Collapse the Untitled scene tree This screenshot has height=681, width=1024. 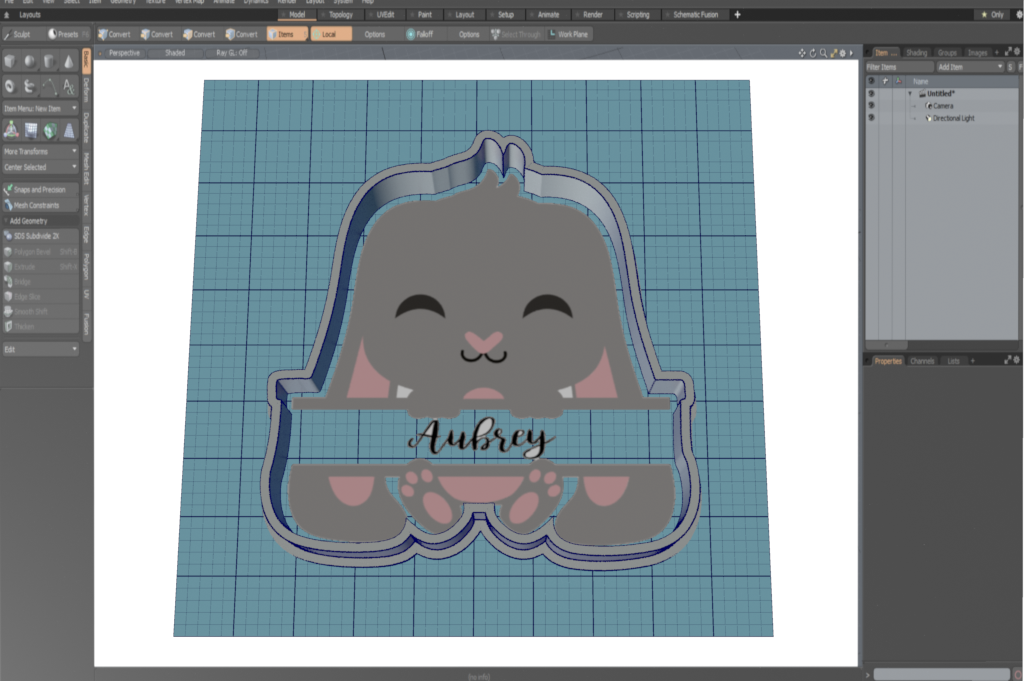click(910, 94)
